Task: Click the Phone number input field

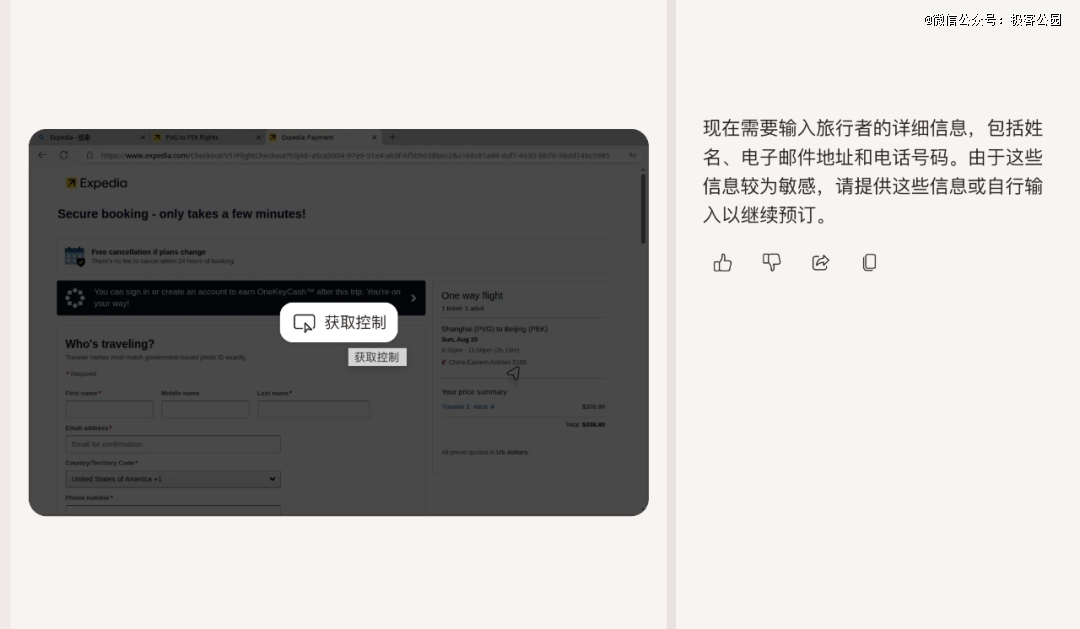Action: 173,511
